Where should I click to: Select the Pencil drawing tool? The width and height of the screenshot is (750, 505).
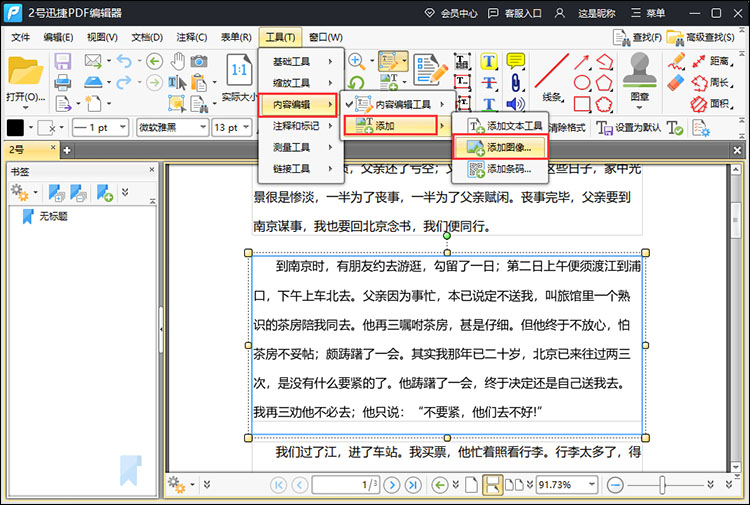(676, 61)
